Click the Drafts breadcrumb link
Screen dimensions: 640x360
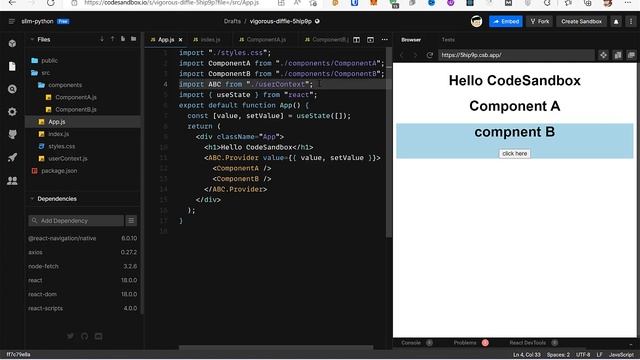(x=232, y=21)
